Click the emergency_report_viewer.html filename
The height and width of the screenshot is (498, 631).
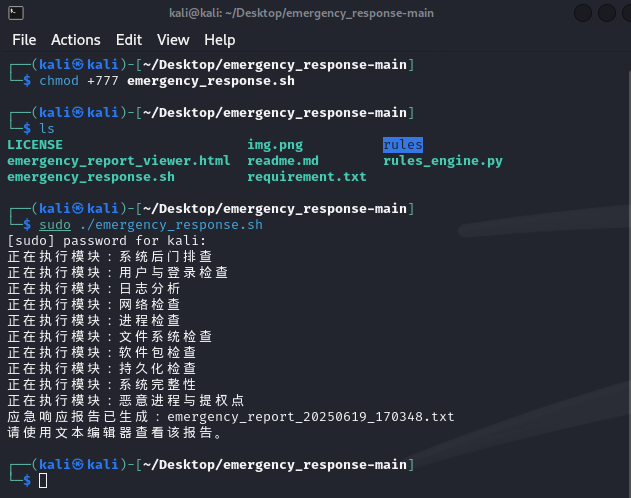point(119,161)
